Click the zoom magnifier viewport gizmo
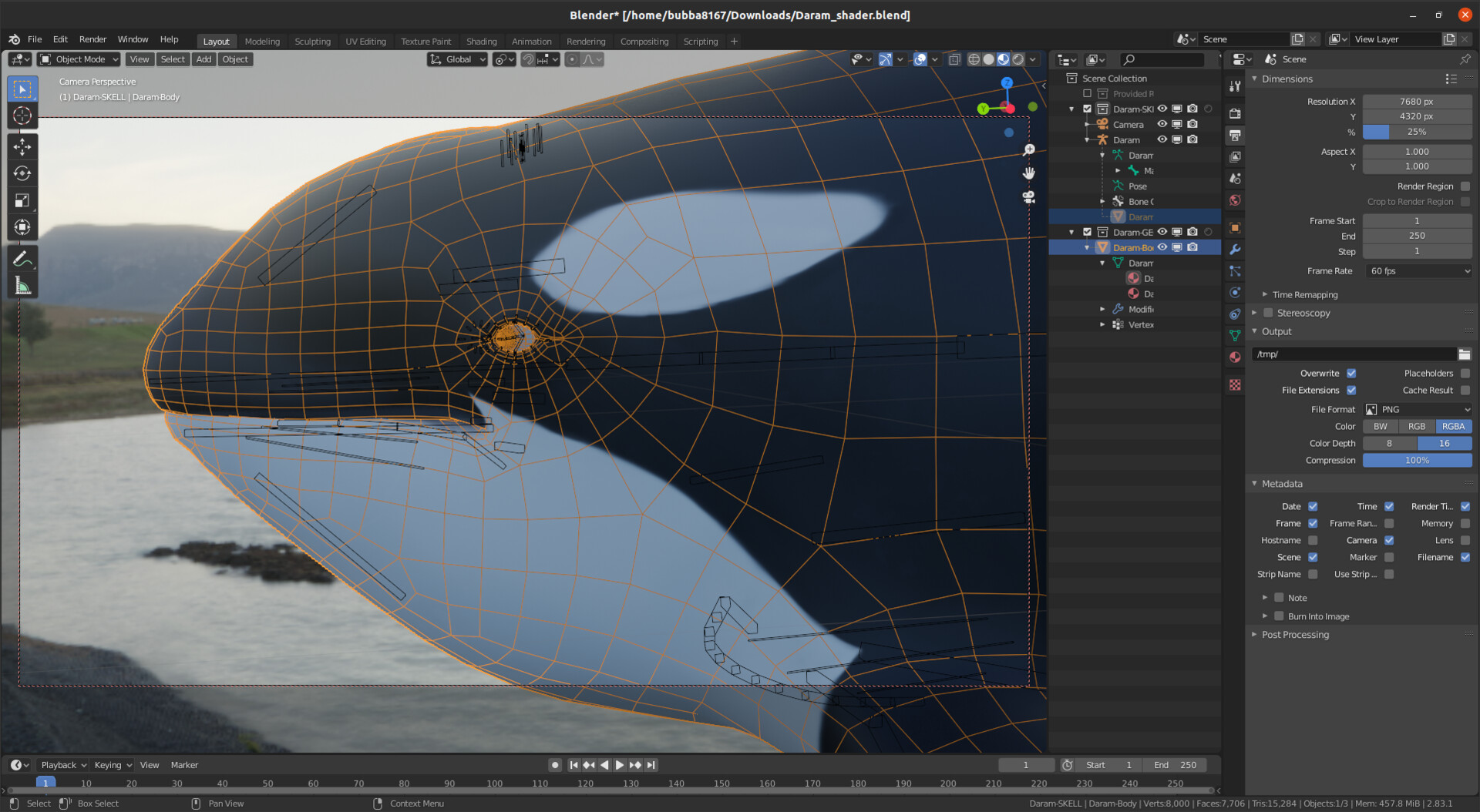Viewport: 1480px width, 812px height. pyautogui.click(x=1028, y=150)
